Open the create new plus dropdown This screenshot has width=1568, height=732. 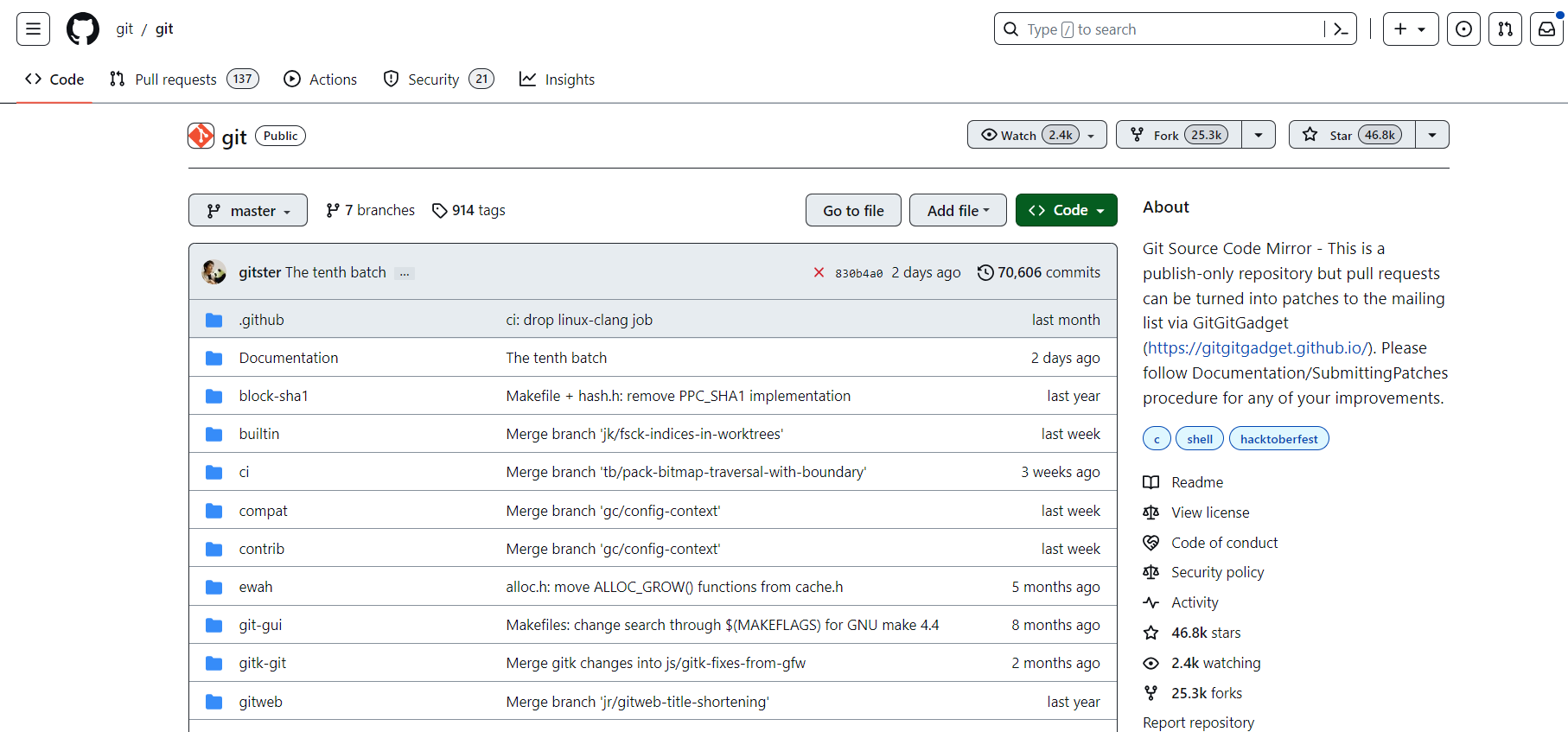pyautogui.click(x=1411, y=29)
